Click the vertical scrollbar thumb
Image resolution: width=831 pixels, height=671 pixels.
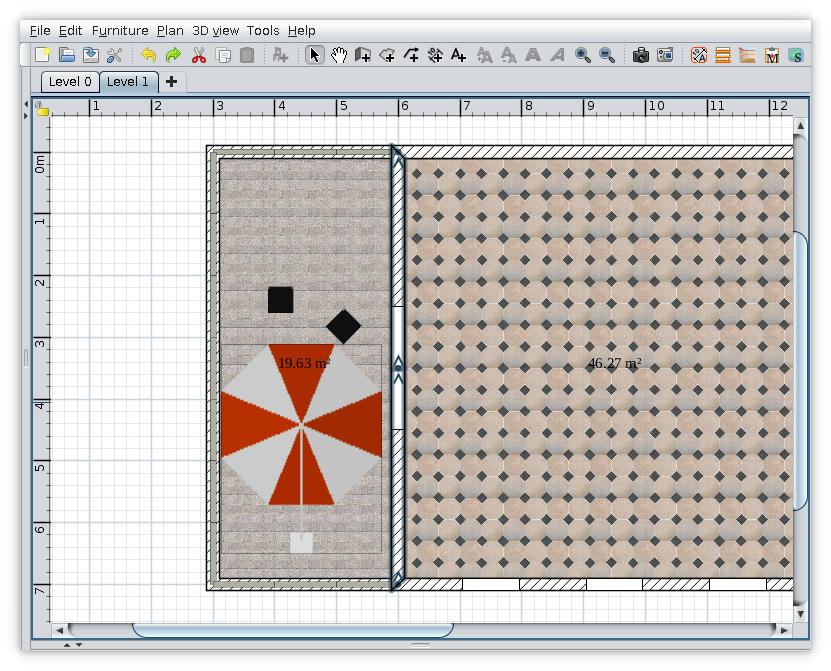(x=800, y=371)
